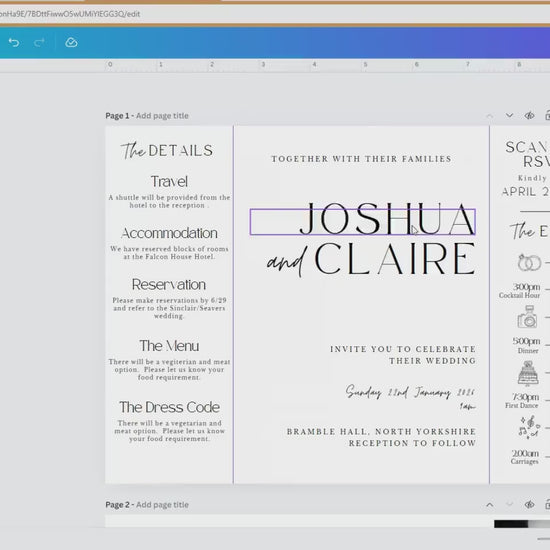Screen dimensions: 550x550
Task: Select the 'Dinner' timeline label
Action: [528, 350]
